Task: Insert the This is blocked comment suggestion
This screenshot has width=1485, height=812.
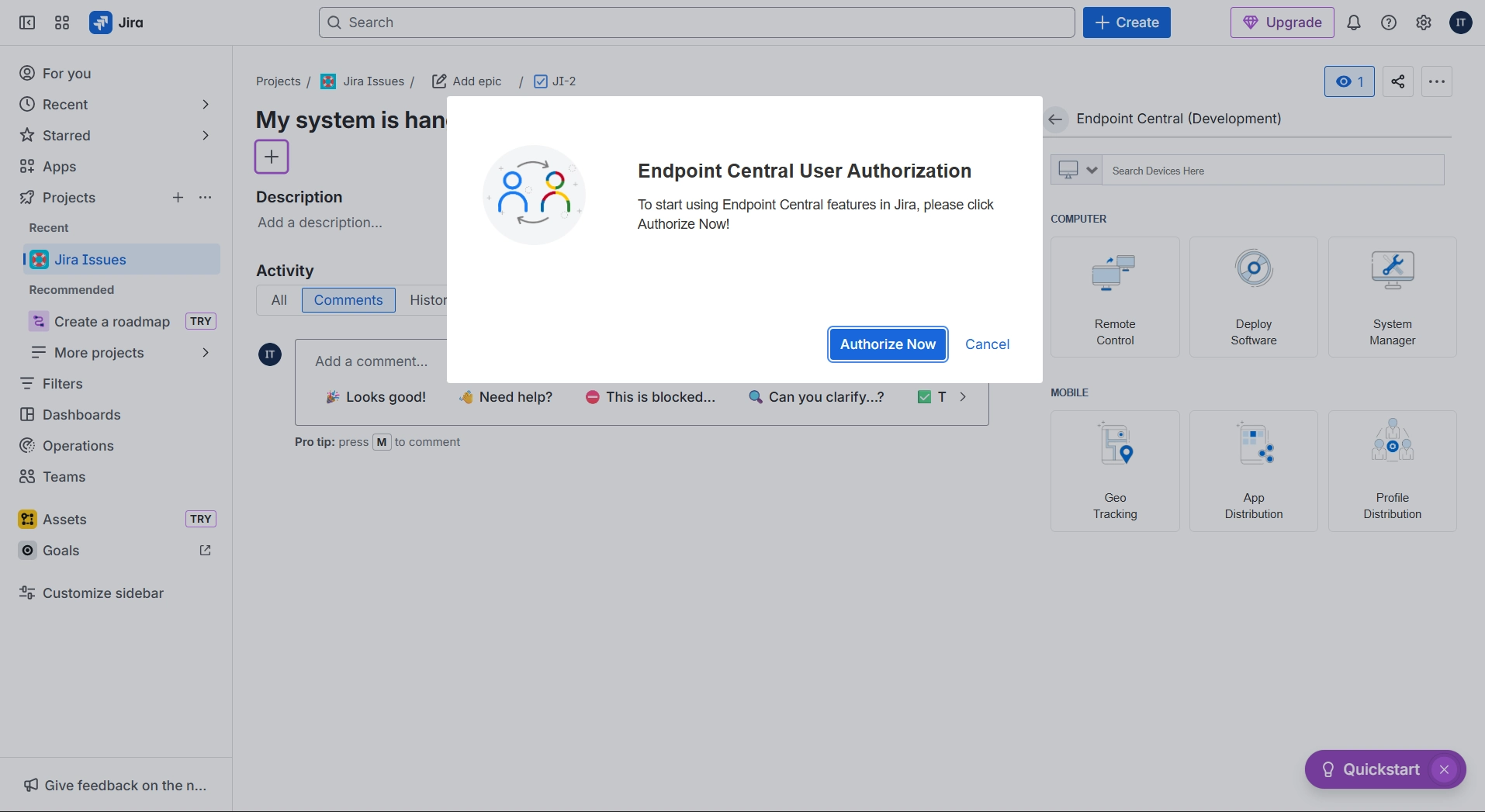Action: (x=650, y=397)
